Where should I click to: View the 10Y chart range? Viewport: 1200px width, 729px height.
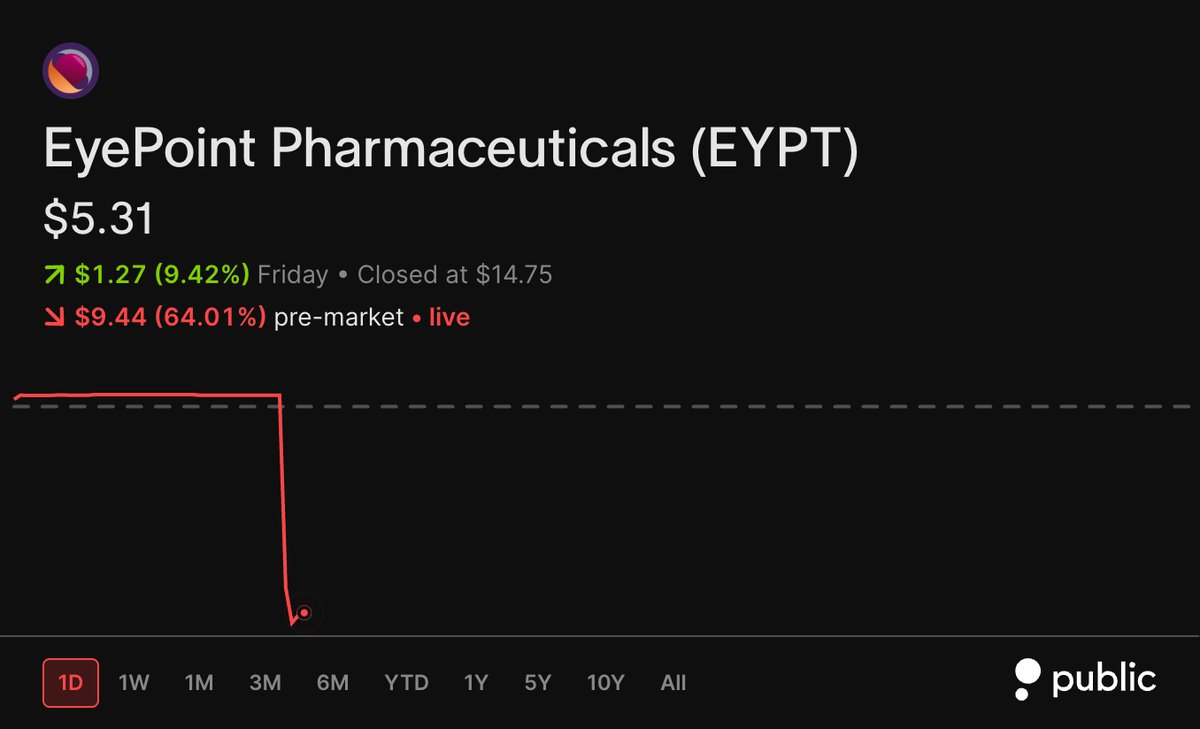(x=606, y=683)
